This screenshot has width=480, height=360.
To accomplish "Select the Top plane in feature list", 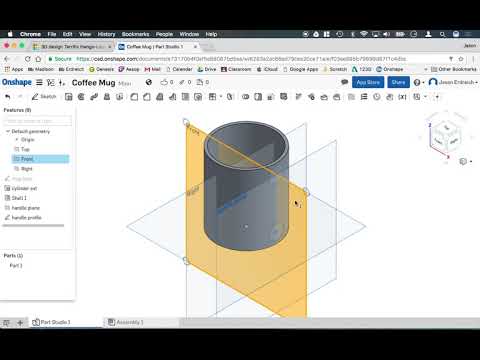I will (25, 149).
